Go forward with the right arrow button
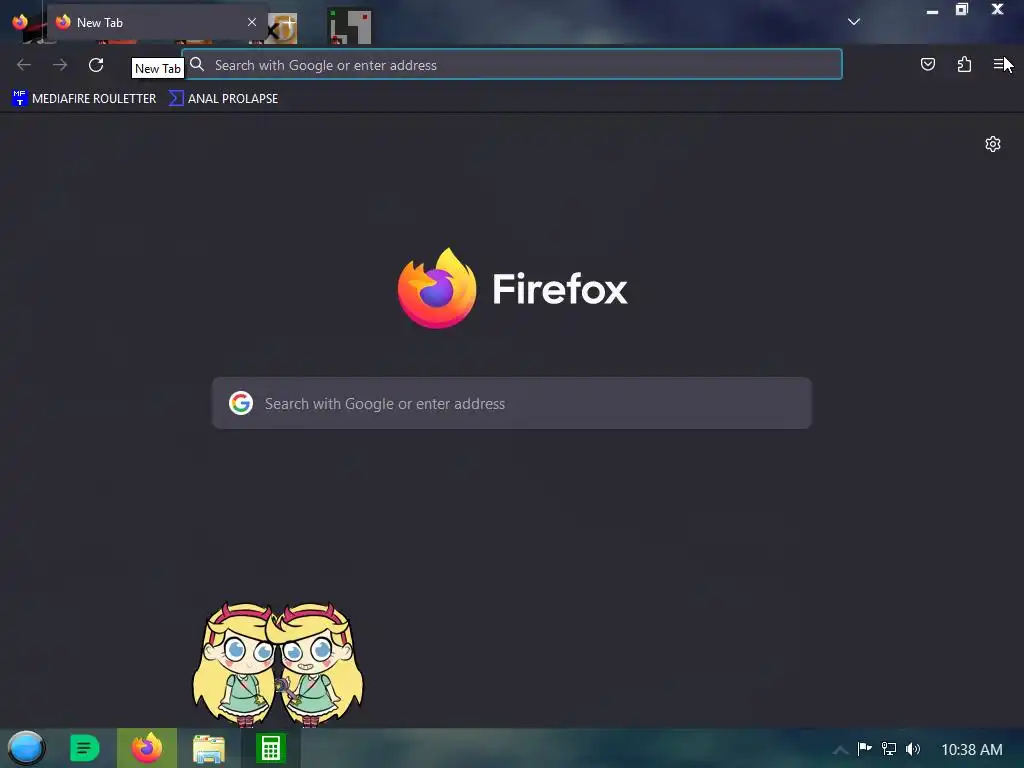 click(x=60, y=65)
